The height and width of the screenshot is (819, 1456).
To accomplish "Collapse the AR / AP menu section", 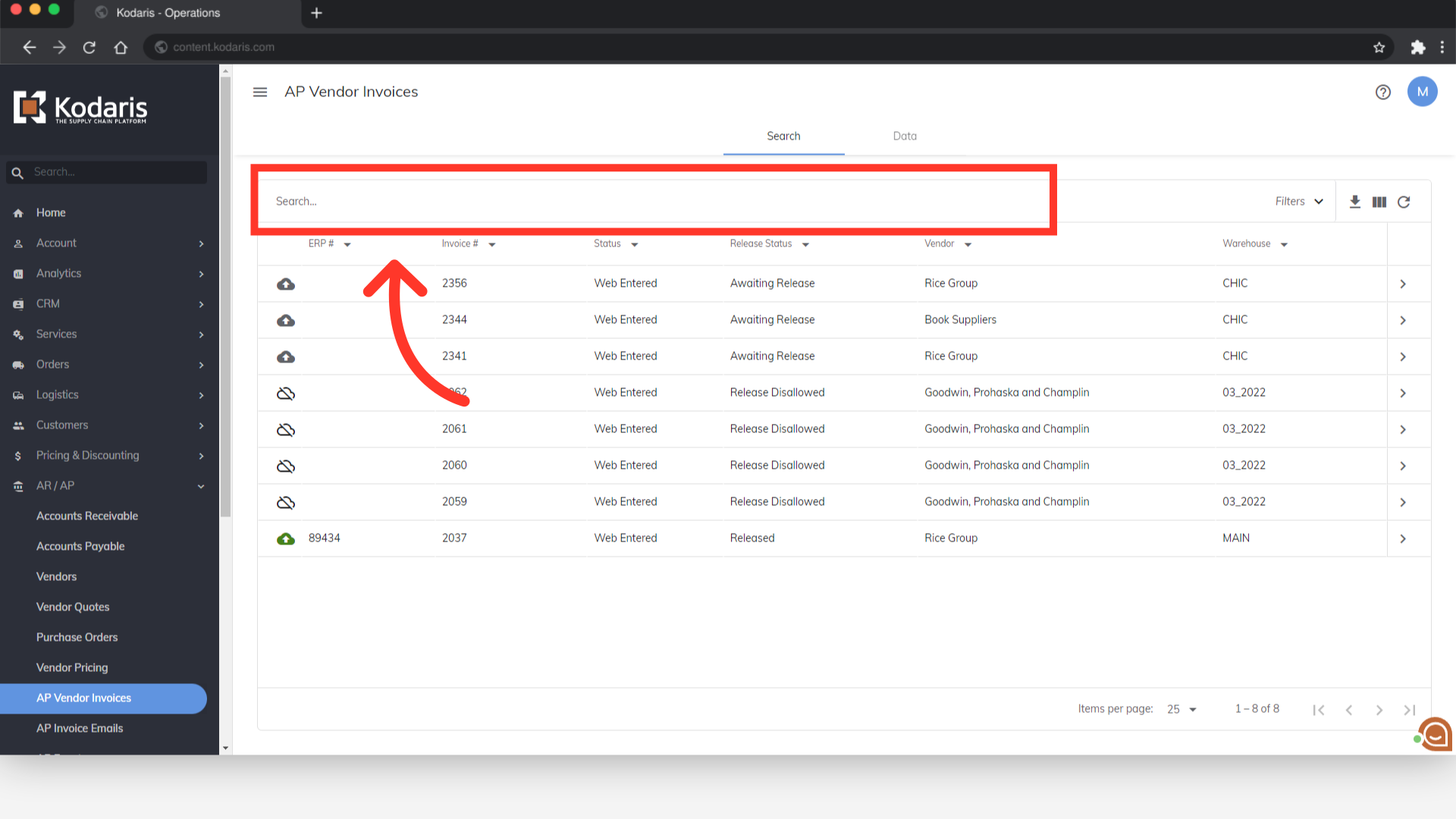I will [201, 486].
